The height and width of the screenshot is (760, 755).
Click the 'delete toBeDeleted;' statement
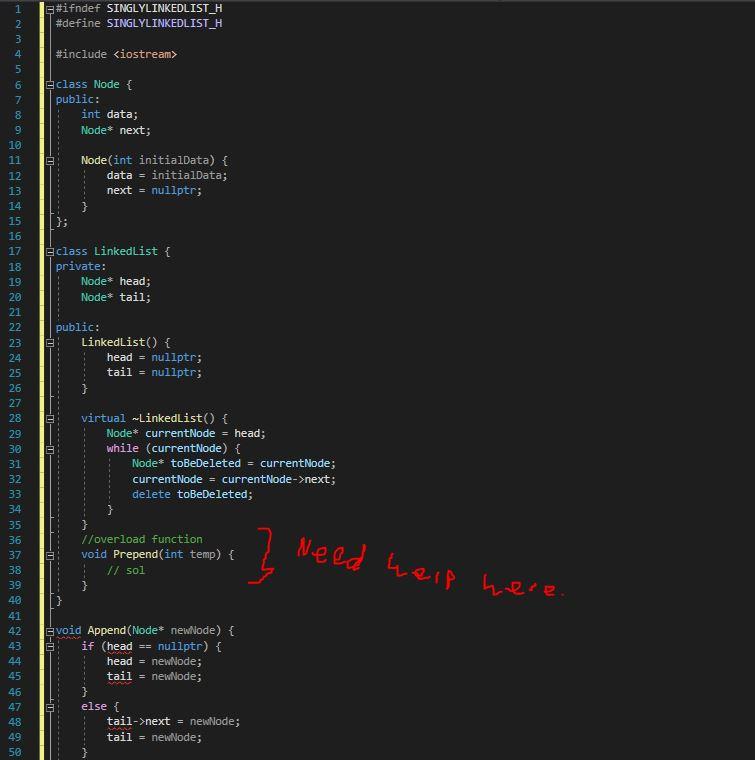point(192,494)
